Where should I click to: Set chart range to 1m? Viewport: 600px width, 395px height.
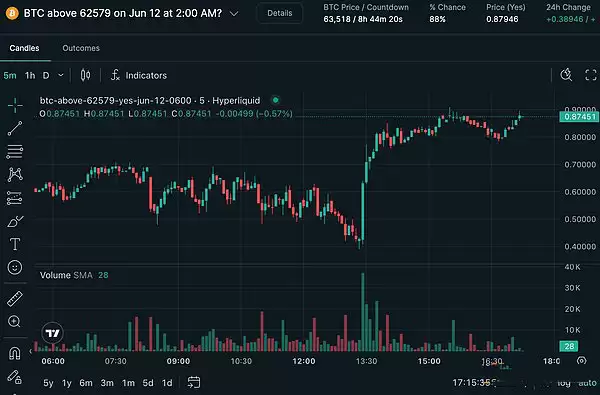click(x=129, y=383)
